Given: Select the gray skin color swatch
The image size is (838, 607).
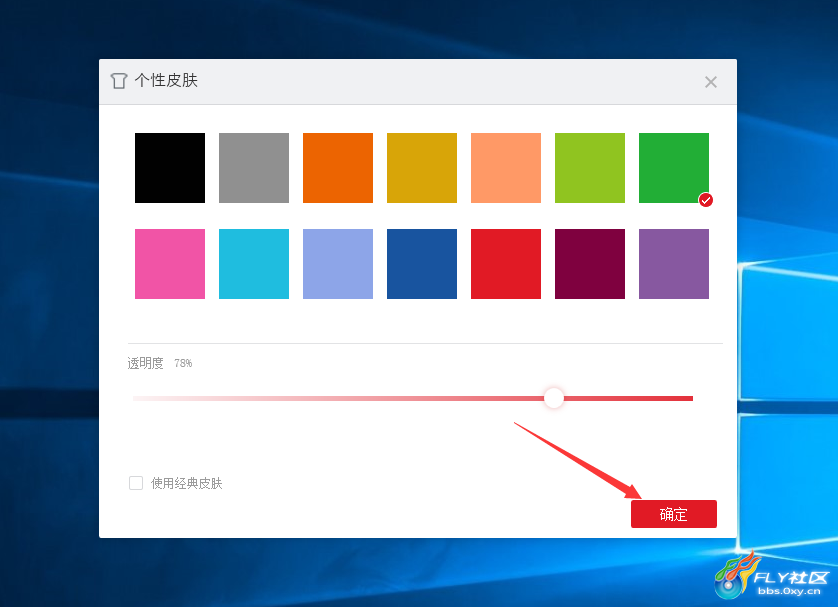Looking at the screenshot, I should pos(254,168).
